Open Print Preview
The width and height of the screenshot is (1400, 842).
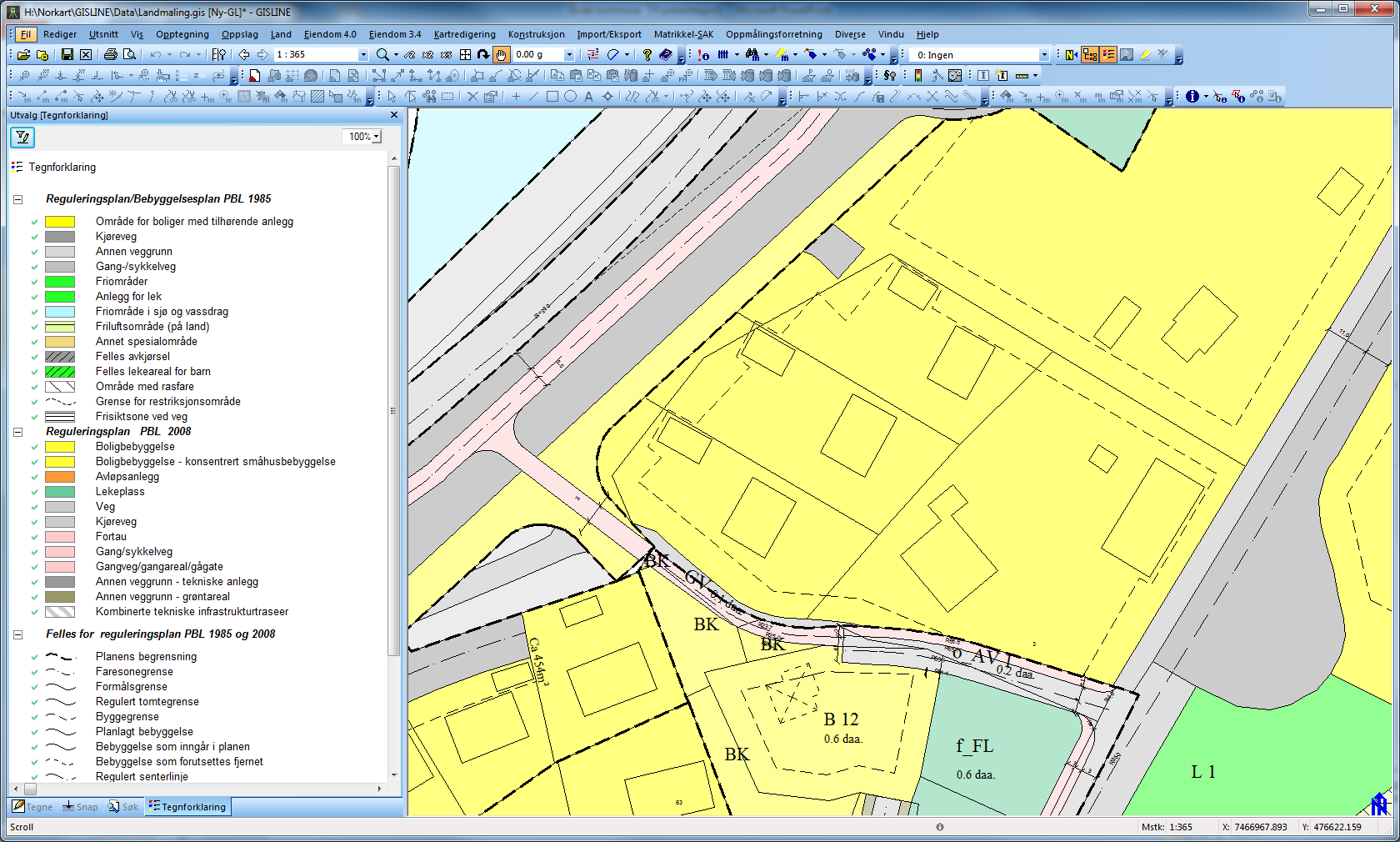[129, 54]
